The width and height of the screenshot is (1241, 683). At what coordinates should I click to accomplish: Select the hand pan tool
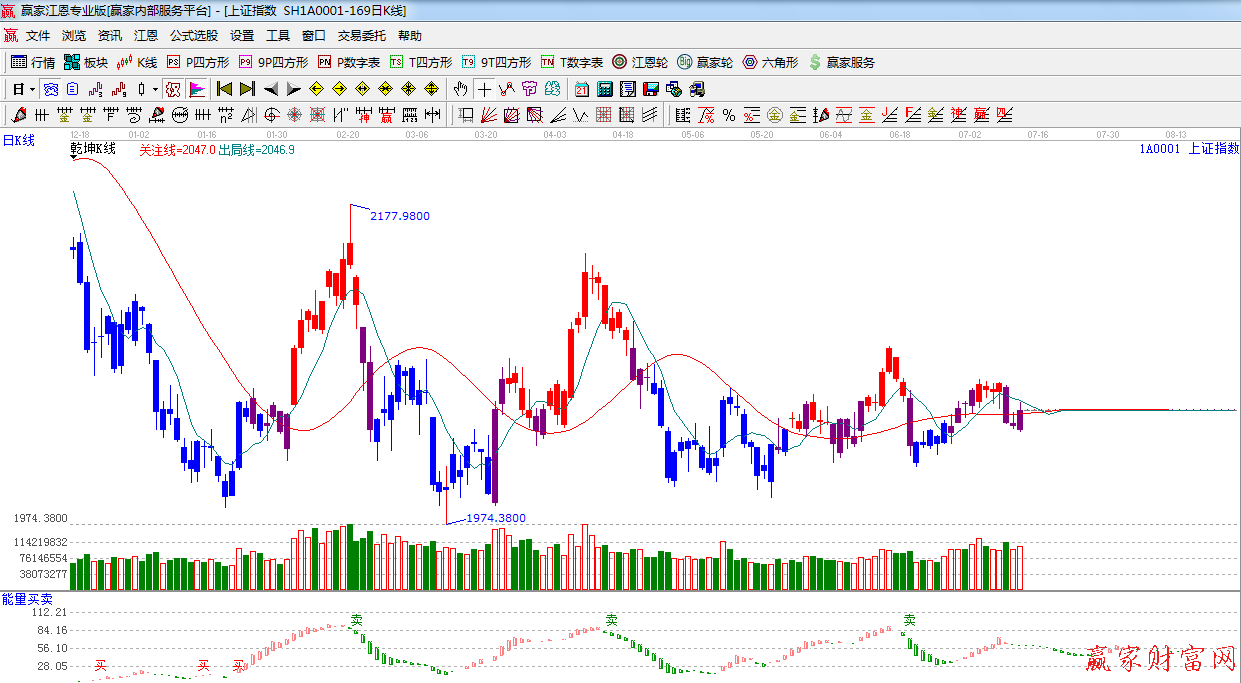click(x=460, y=89)
